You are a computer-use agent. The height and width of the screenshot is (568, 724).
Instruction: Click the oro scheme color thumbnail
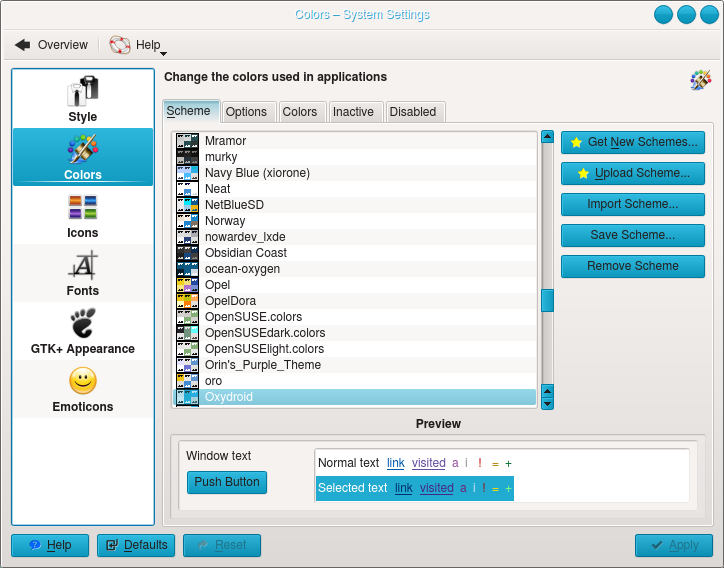tap(187, 381)
